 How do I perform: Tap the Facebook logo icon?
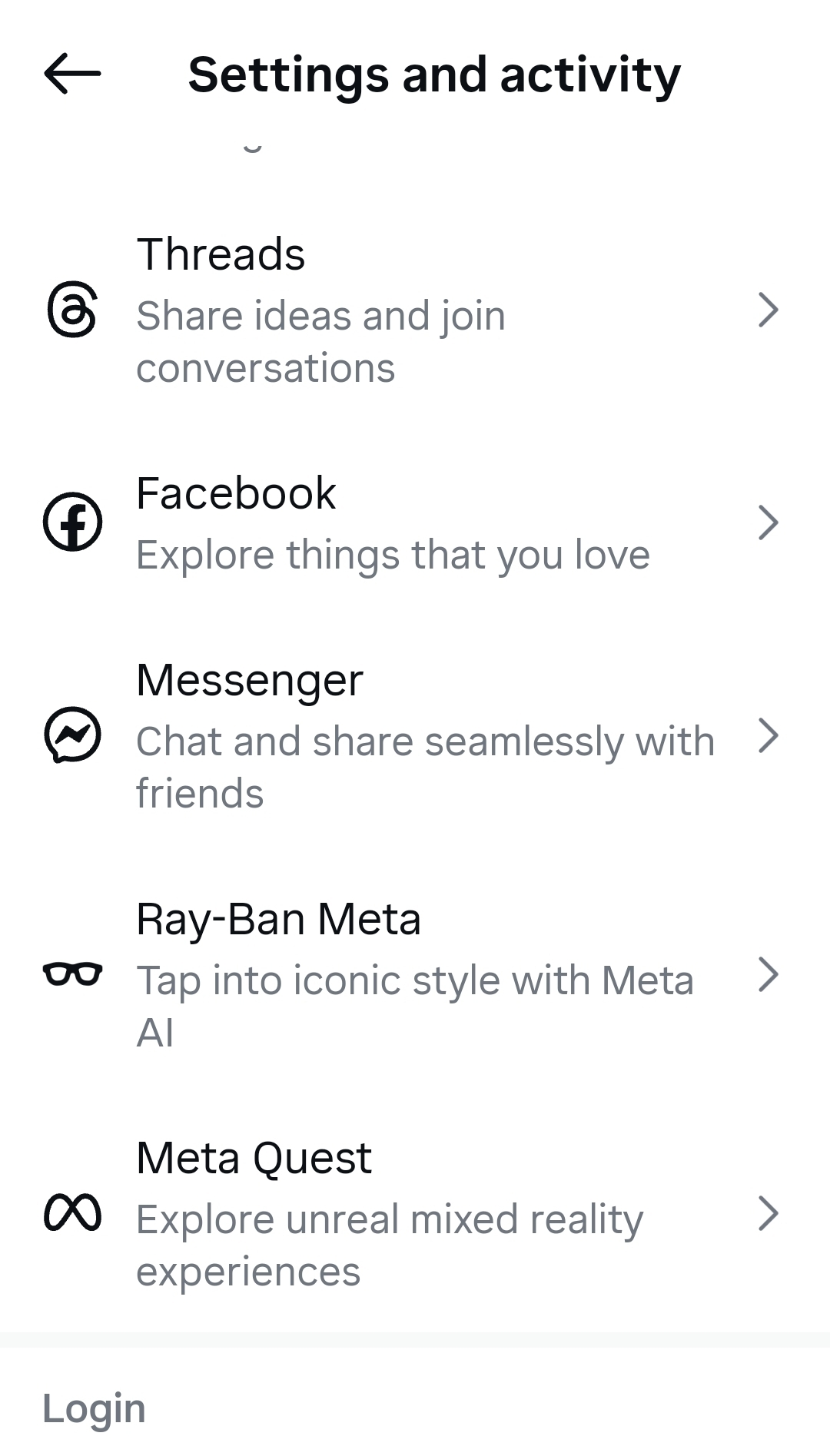click(x=72, y=522)
